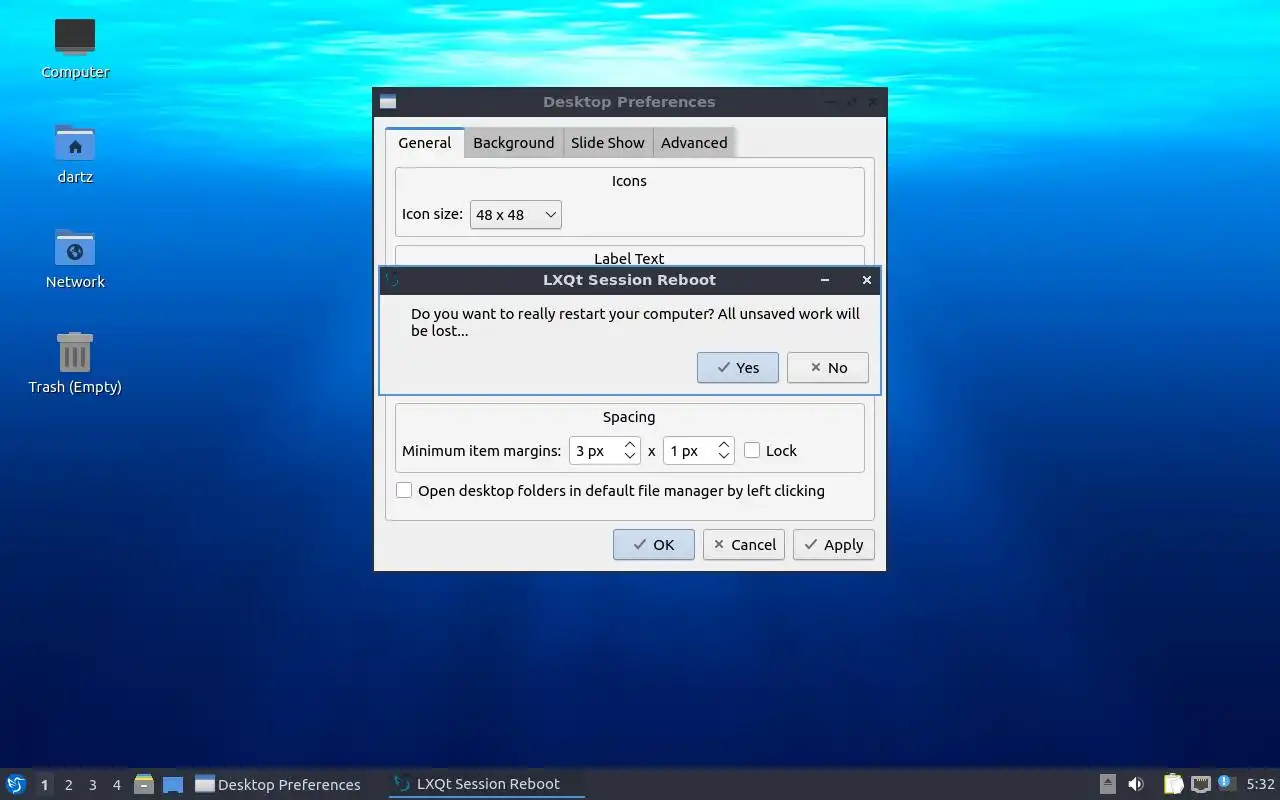The height and width of the screenshot is (800, 1280).
Task: Open the Slide Show tab
Action: (x=608, y=143)
